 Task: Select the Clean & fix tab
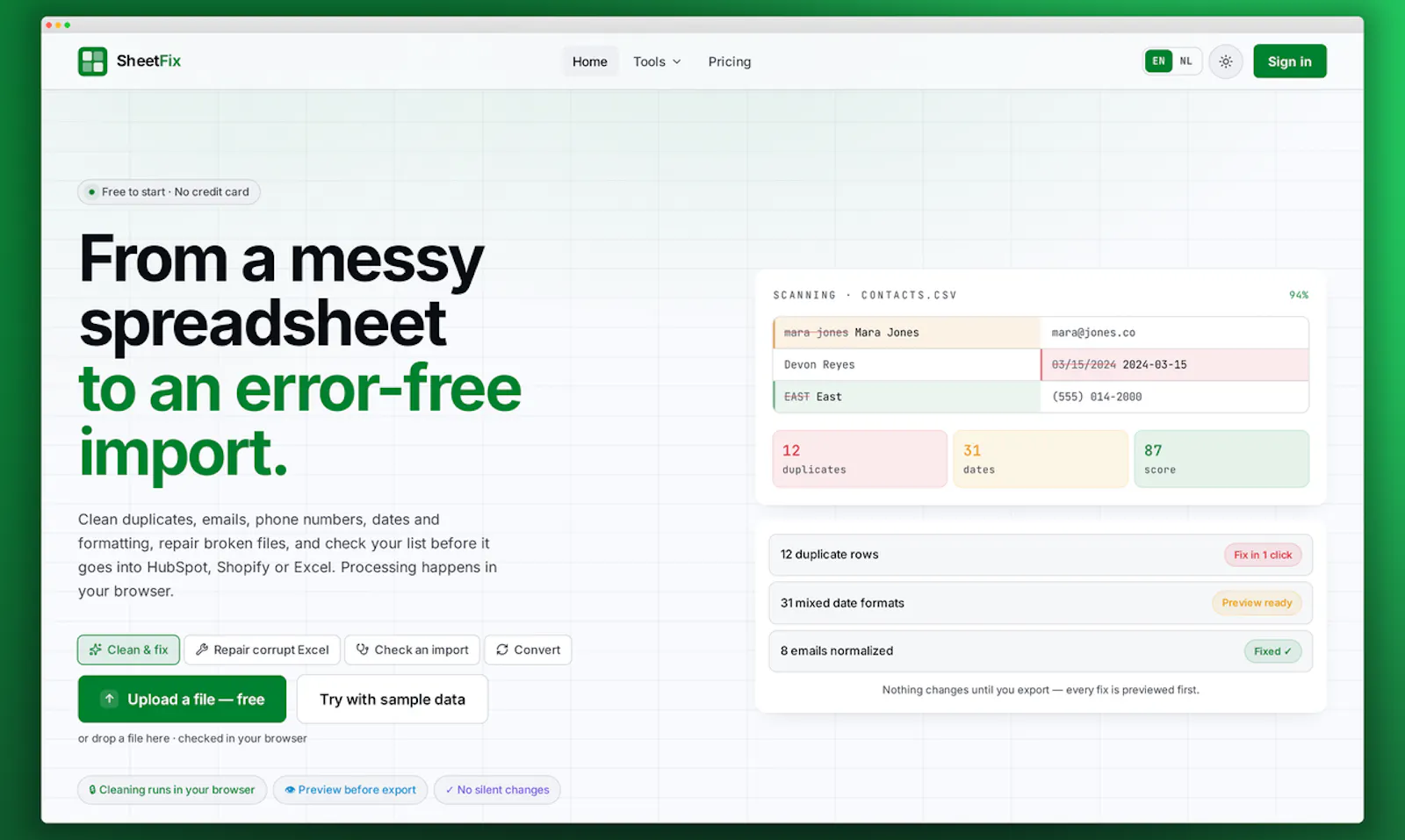128,650
